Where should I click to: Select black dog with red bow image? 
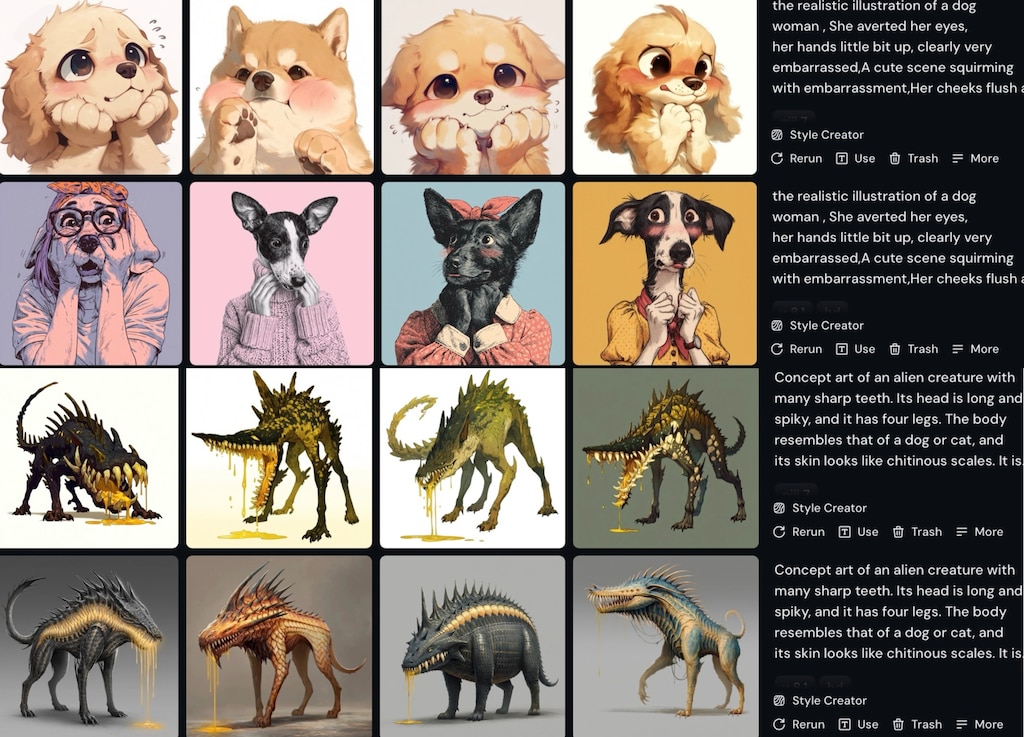473,274
